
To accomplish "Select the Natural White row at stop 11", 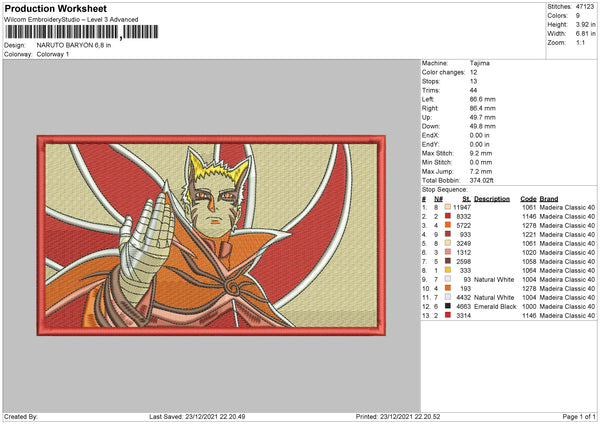I will pyautogui.click(x=509, y=297).
